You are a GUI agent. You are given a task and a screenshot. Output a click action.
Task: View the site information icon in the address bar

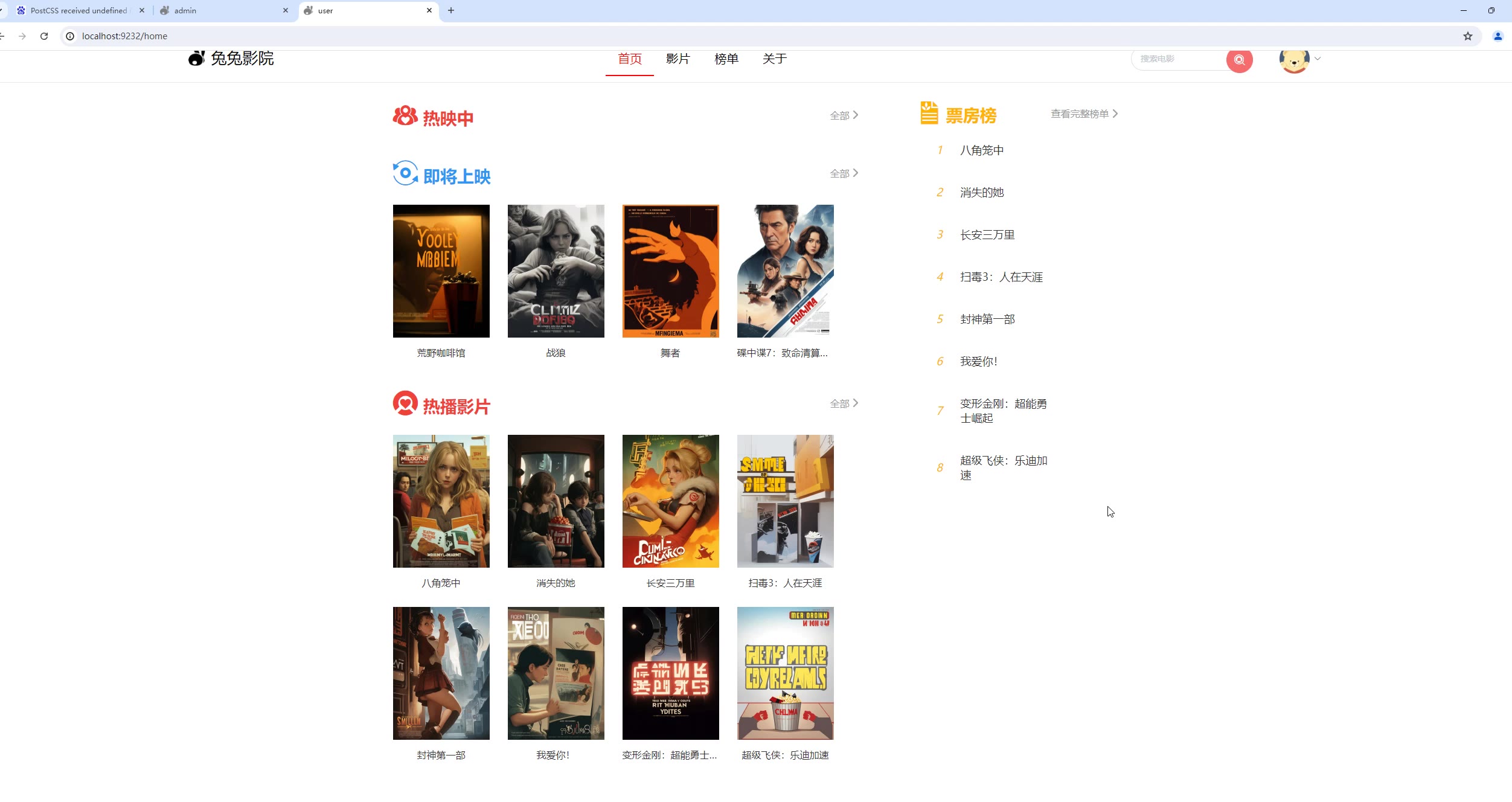click(x=70, y=36)
